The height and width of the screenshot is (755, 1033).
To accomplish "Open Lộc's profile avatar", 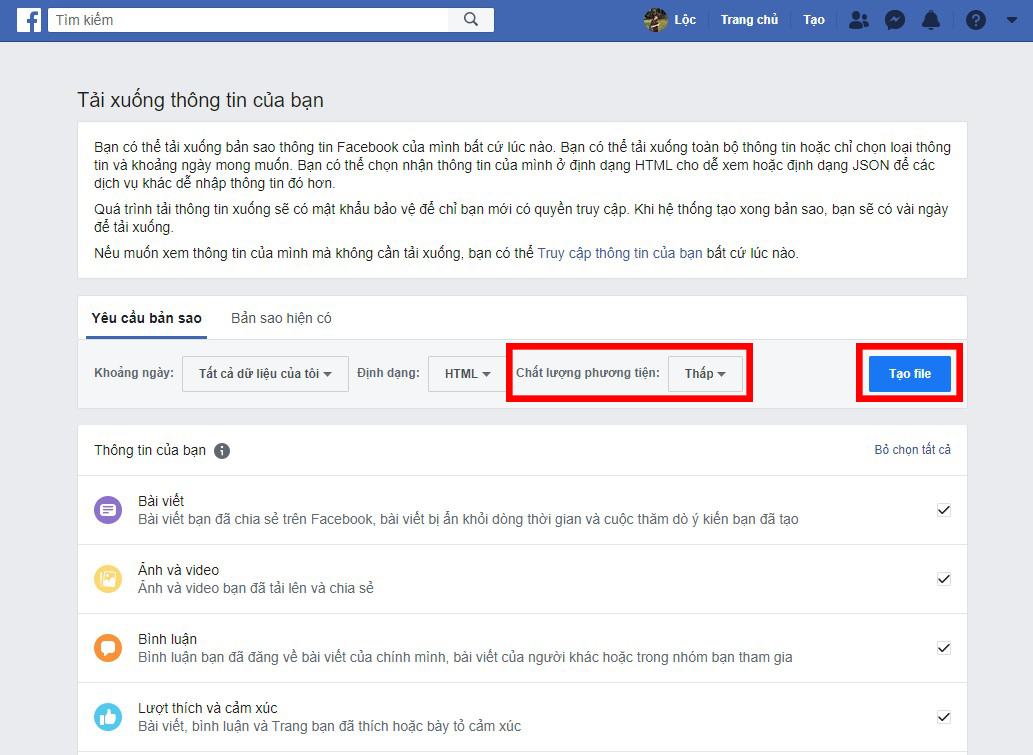I will (656, 20).
